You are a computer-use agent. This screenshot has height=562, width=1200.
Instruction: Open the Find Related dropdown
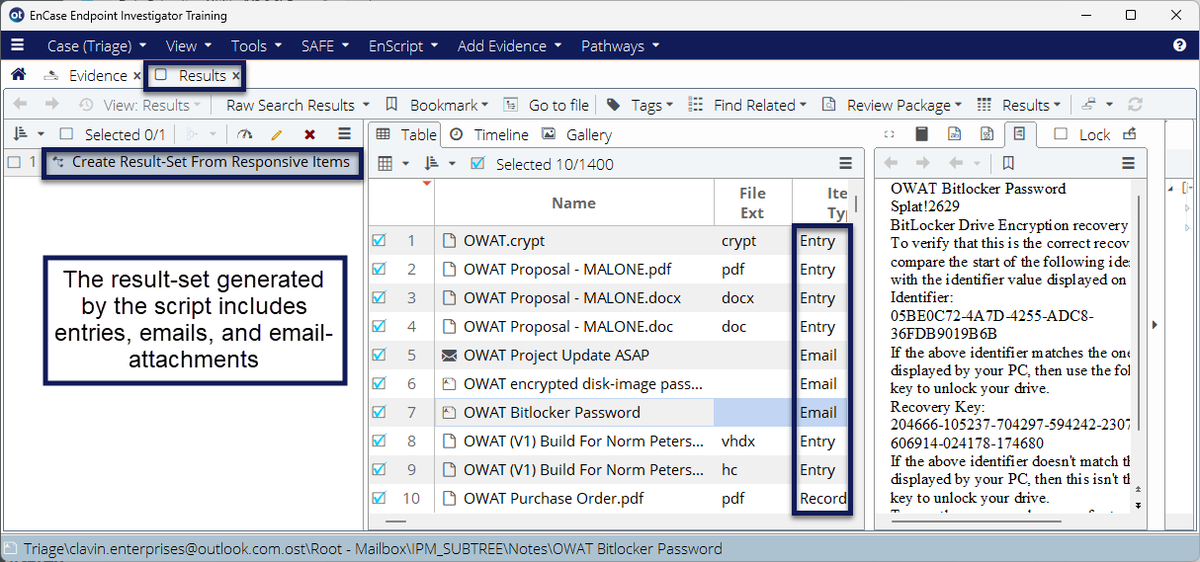point(749,105)
